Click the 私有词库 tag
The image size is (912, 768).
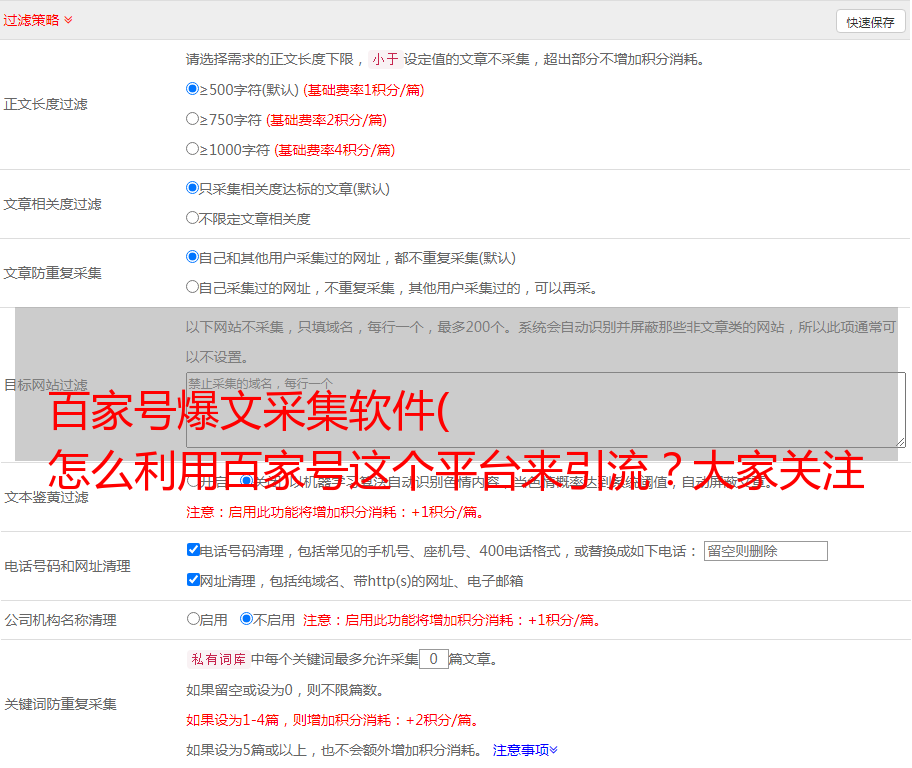click(219, 659)
